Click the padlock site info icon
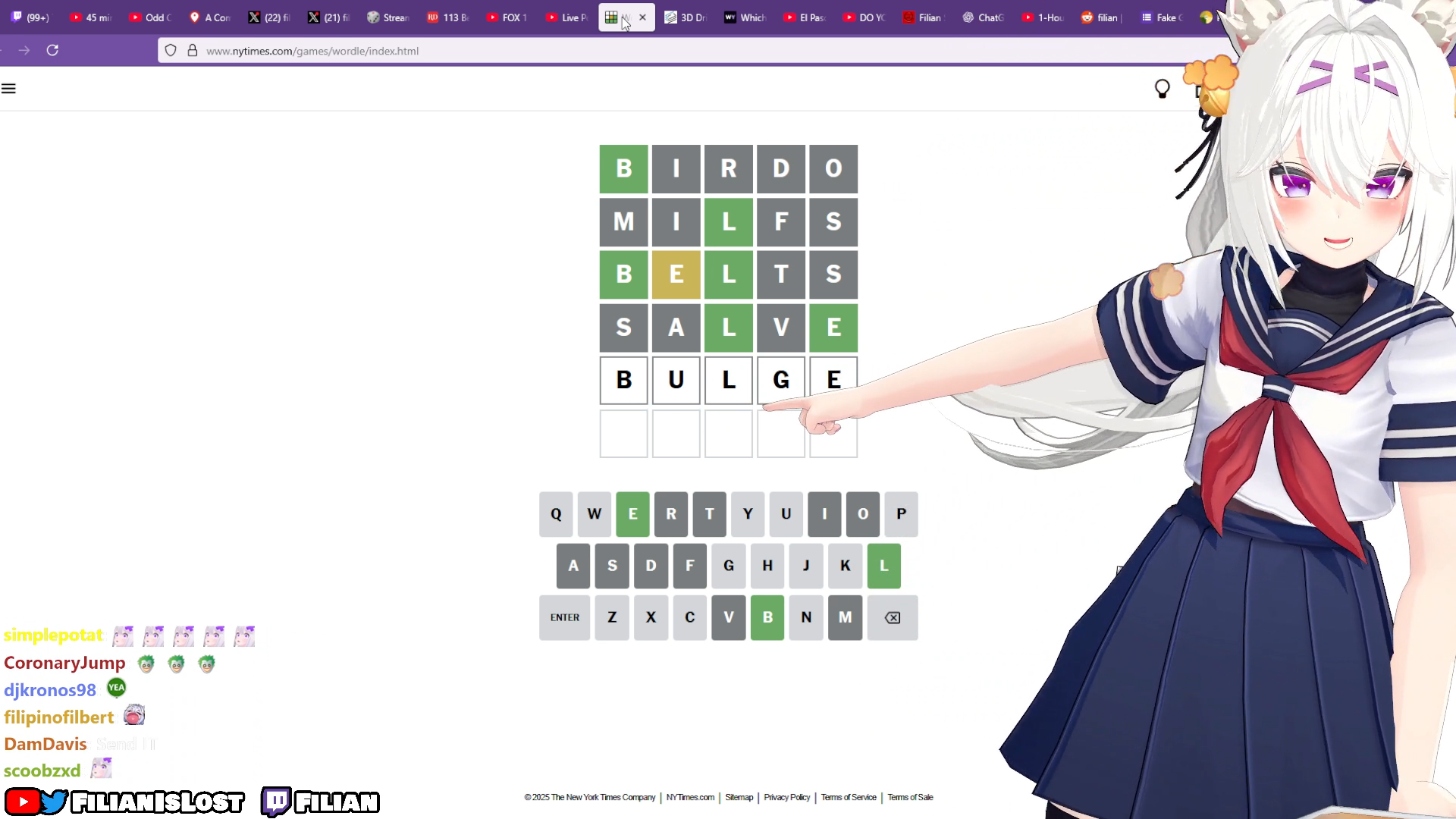Screen dimensions: 1456x819 [193, 51]
